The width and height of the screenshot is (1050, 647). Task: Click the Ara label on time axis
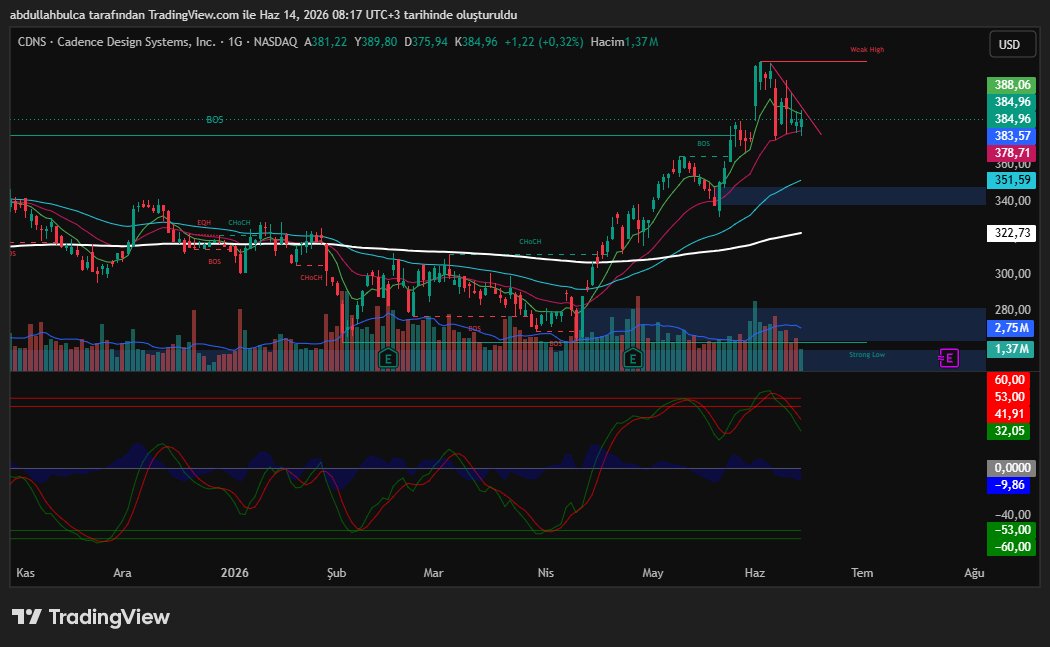(122, 573)
